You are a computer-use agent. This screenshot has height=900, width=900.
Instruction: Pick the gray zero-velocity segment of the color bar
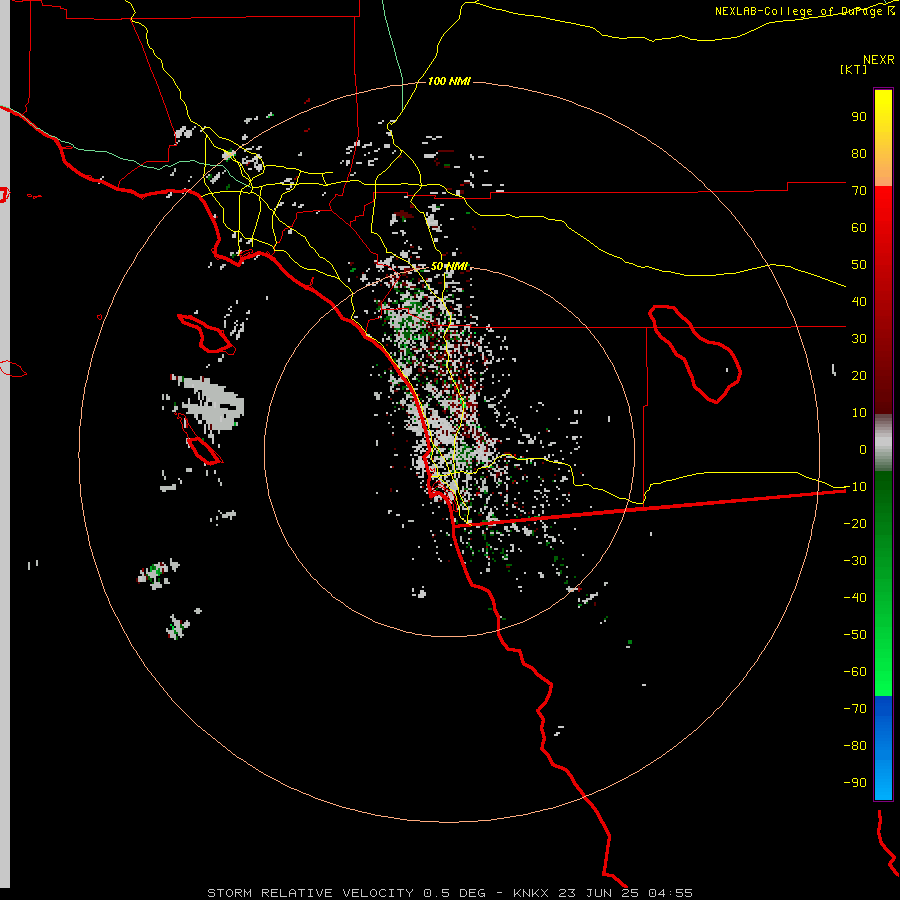(883, 443)
